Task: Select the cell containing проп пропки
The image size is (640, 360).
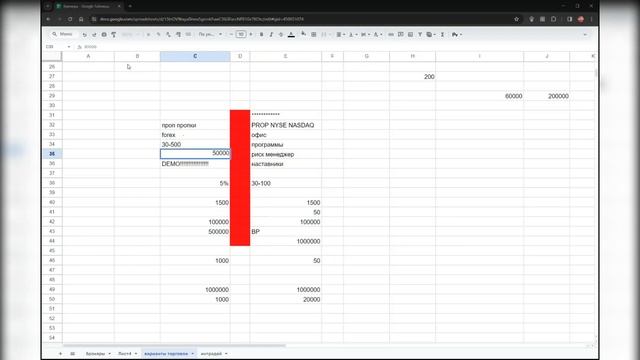Action: click(x=195, y=125)
